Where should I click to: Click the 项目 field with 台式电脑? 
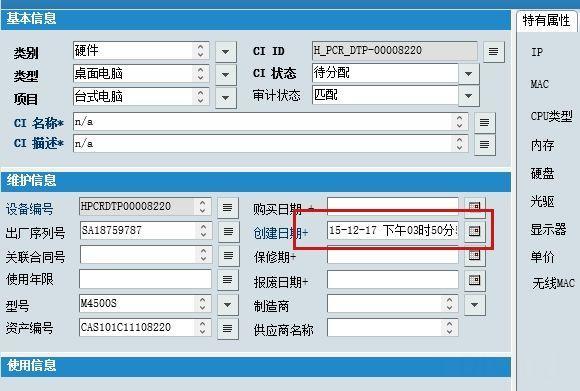(141, 97)
